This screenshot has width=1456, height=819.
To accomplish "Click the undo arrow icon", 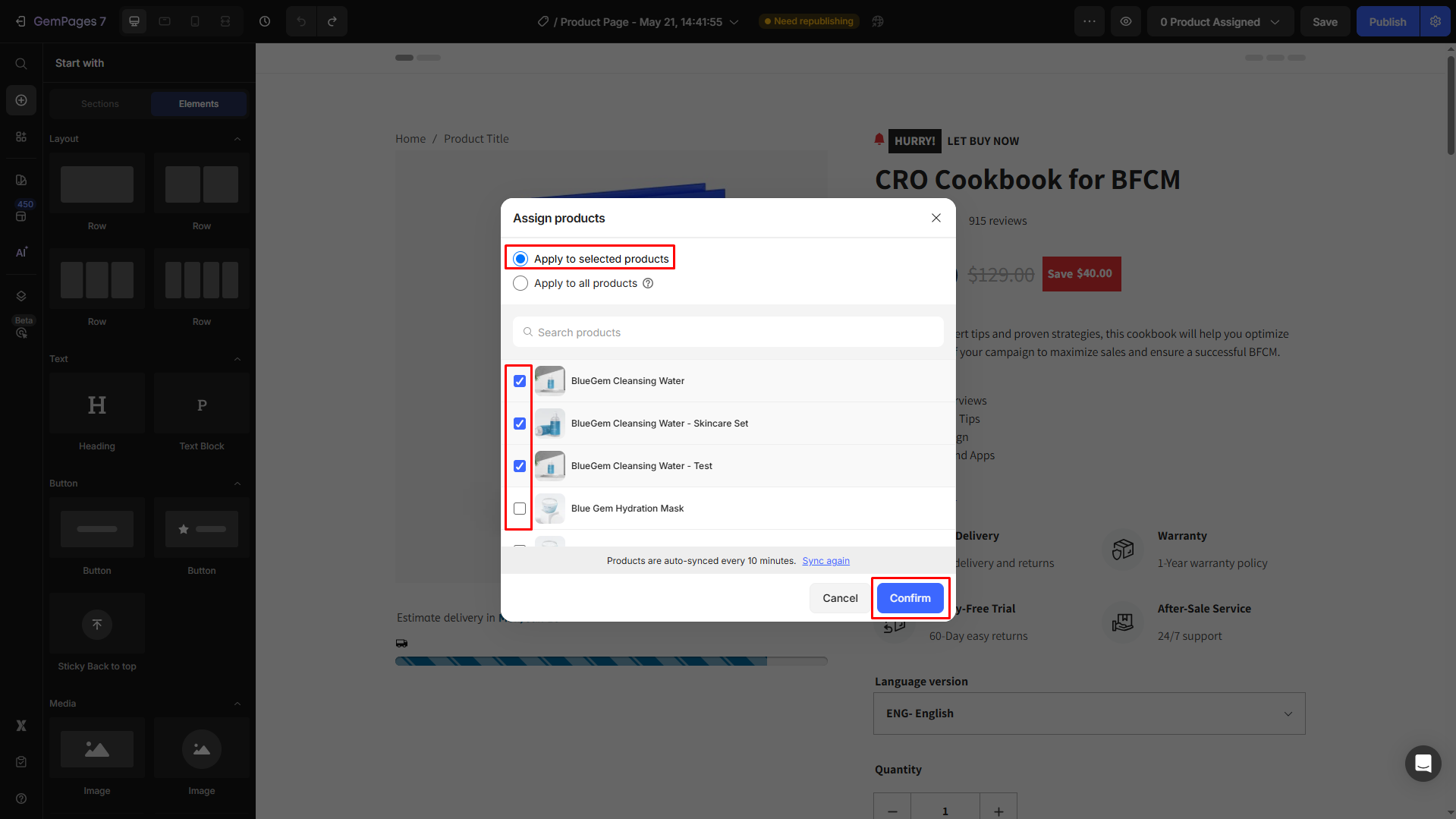I will point(301,21).
